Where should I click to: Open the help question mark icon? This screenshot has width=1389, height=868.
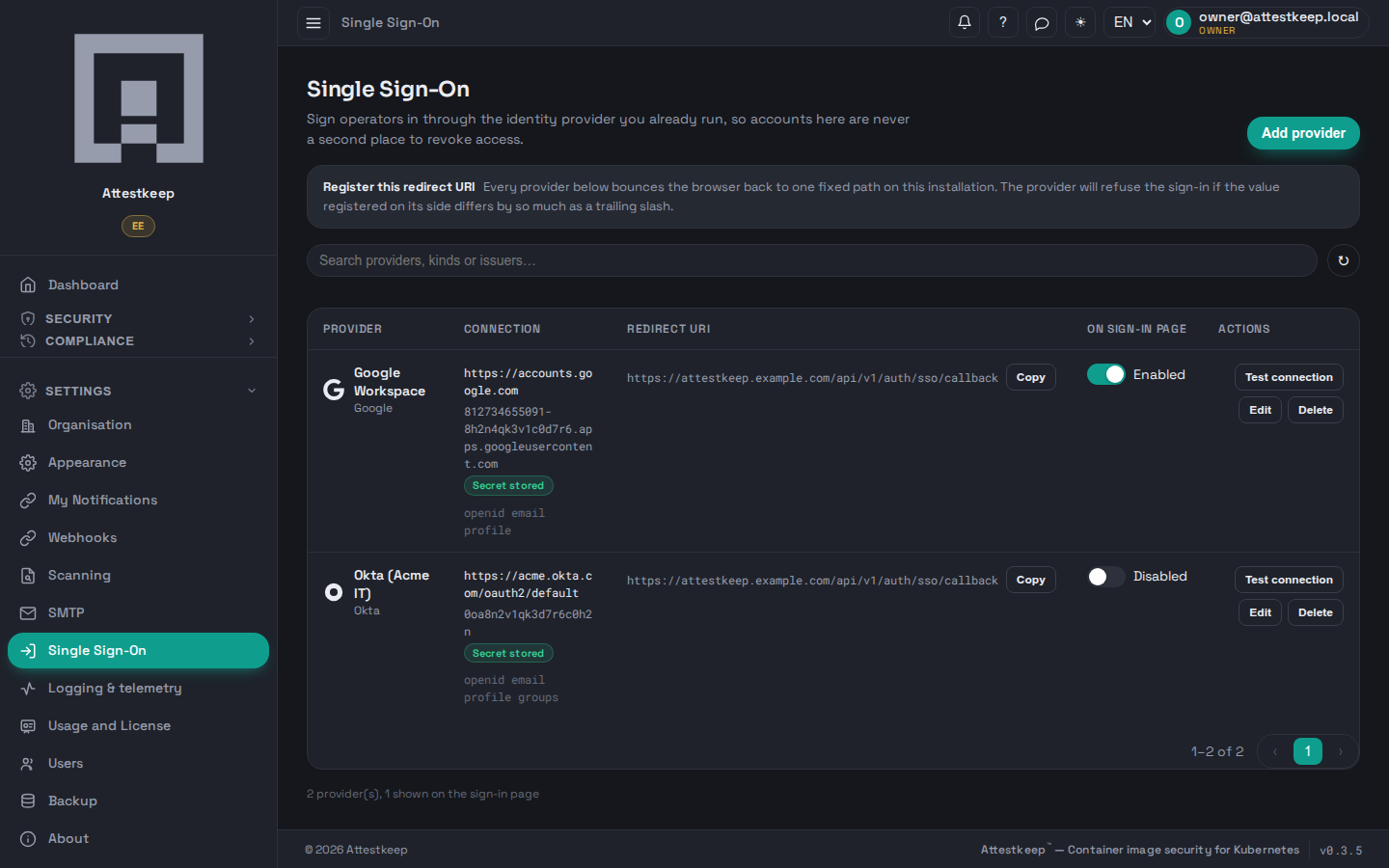tap(1003, 22)
